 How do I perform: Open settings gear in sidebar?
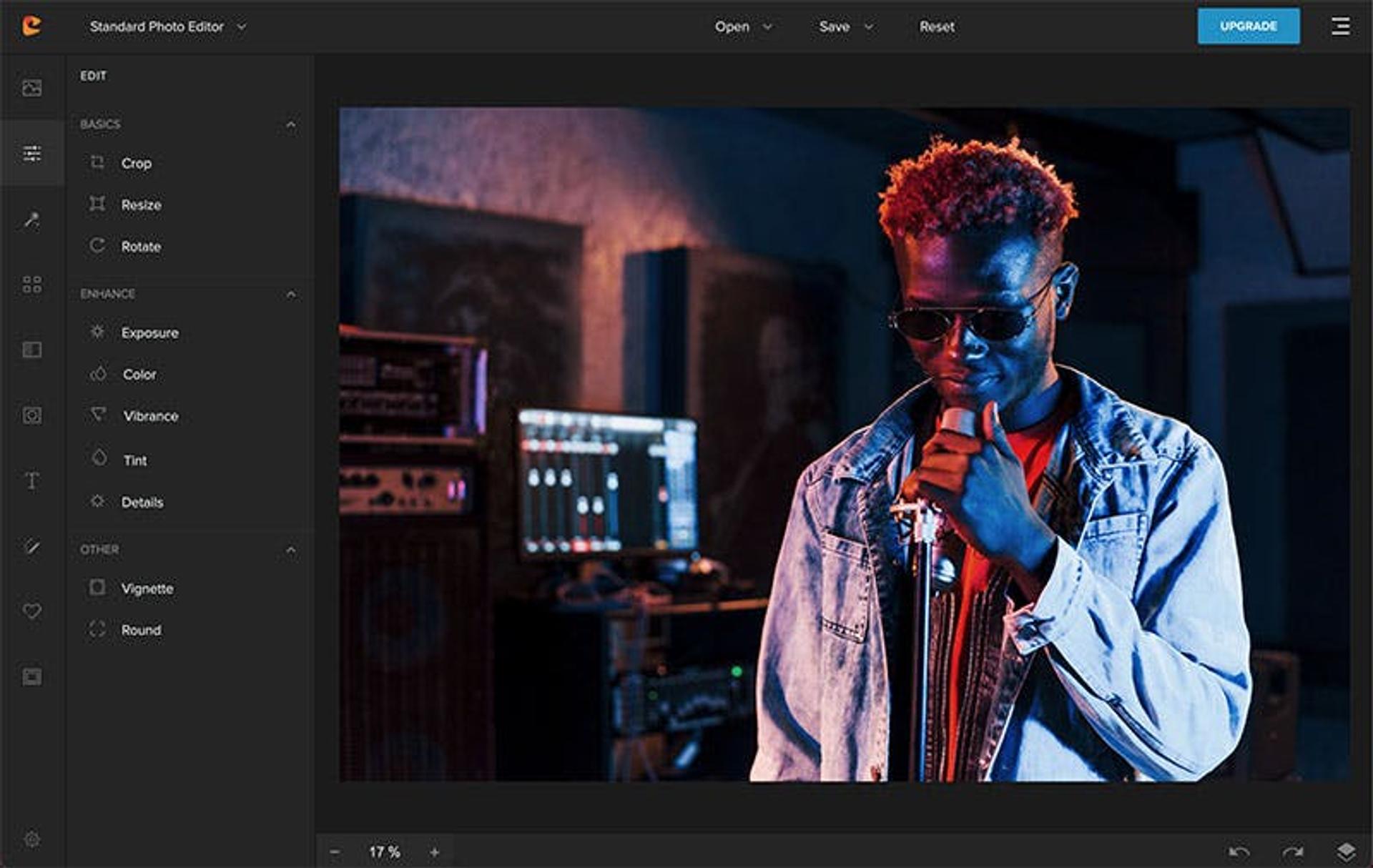click(x=31, y=839)
